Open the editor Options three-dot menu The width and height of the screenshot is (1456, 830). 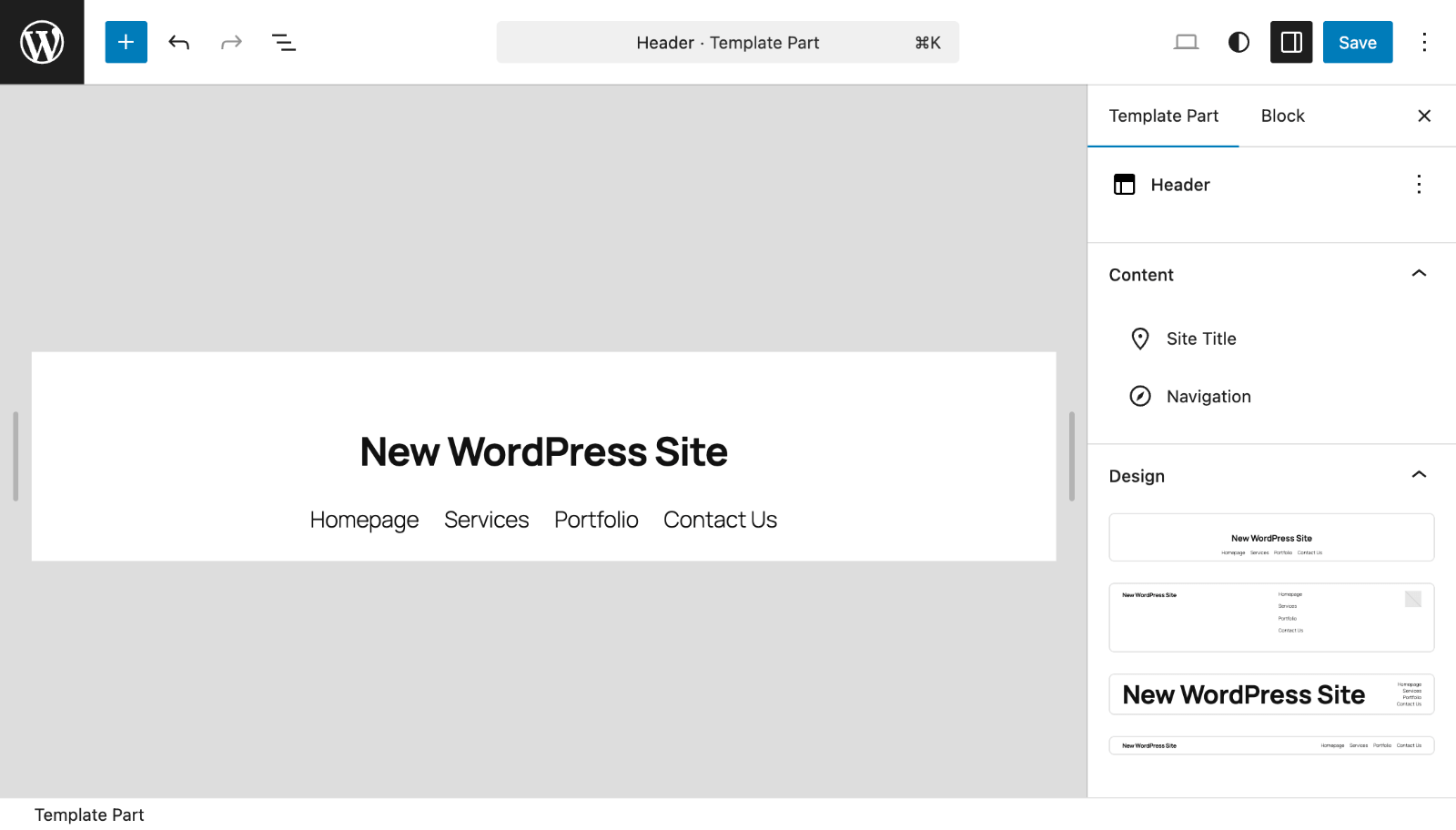(x=1424, y=42)
